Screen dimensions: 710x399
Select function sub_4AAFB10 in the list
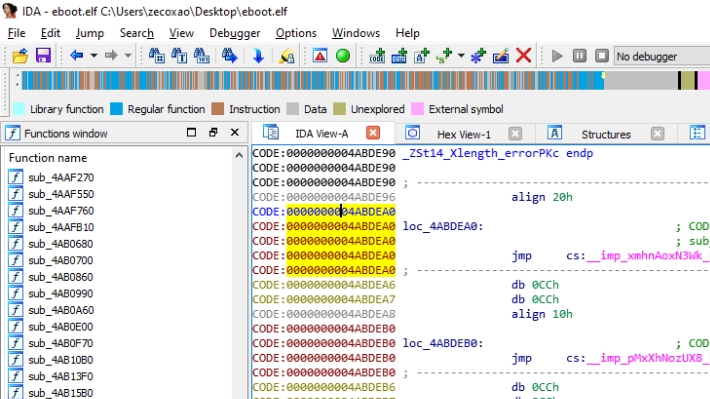pyautogui.click(x=61, y=227)
